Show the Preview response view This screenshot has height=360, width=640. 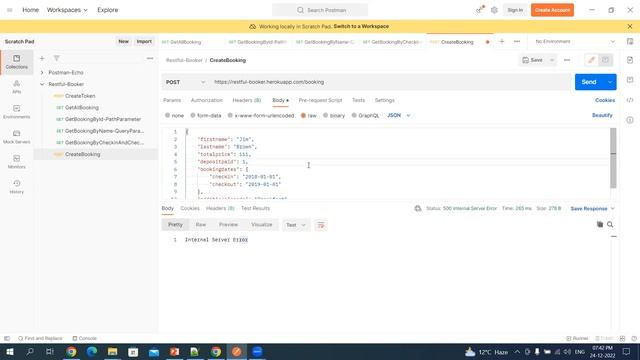(228, 225)
